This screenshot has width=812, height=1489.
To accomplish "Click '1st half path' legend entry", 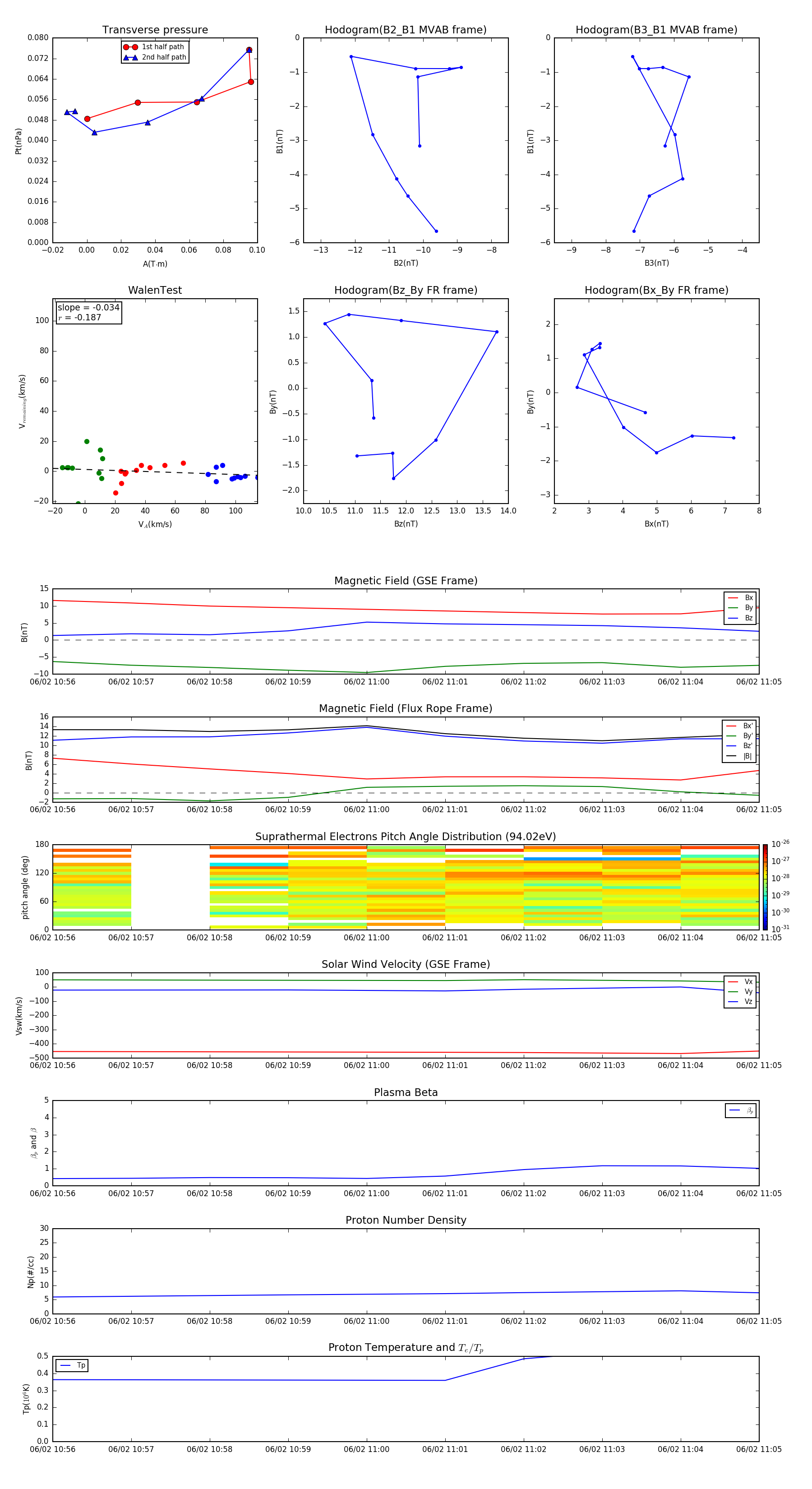I will (x=155, y=47).
